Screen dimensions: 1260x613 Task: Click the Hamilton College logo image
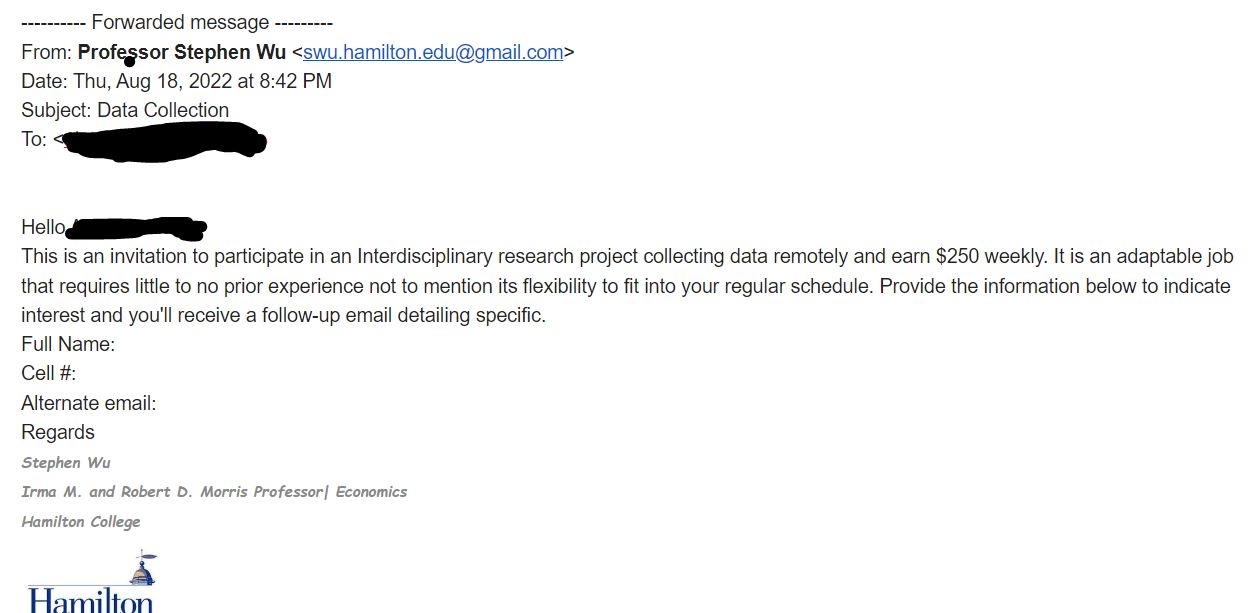pos(92,581)
